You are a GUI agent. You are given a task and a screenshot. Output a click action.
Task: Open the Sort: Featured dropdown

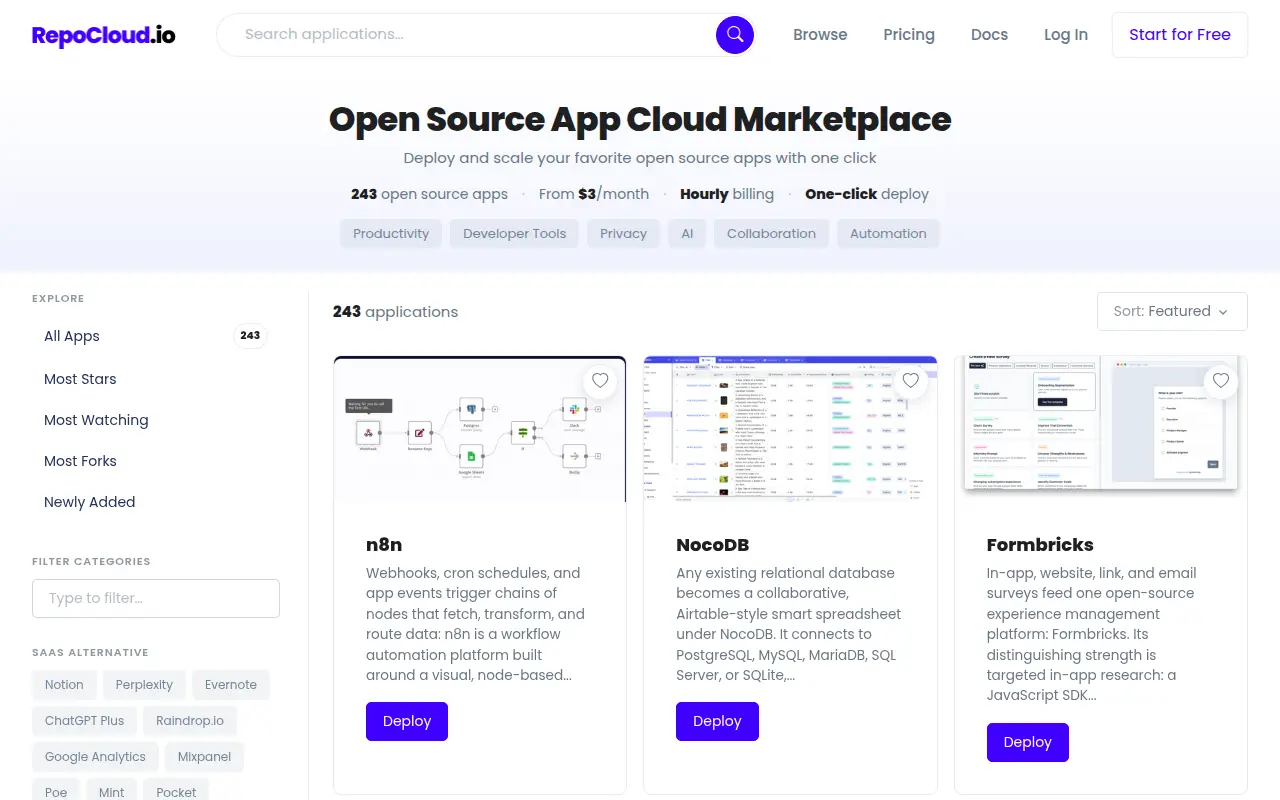1172,311
